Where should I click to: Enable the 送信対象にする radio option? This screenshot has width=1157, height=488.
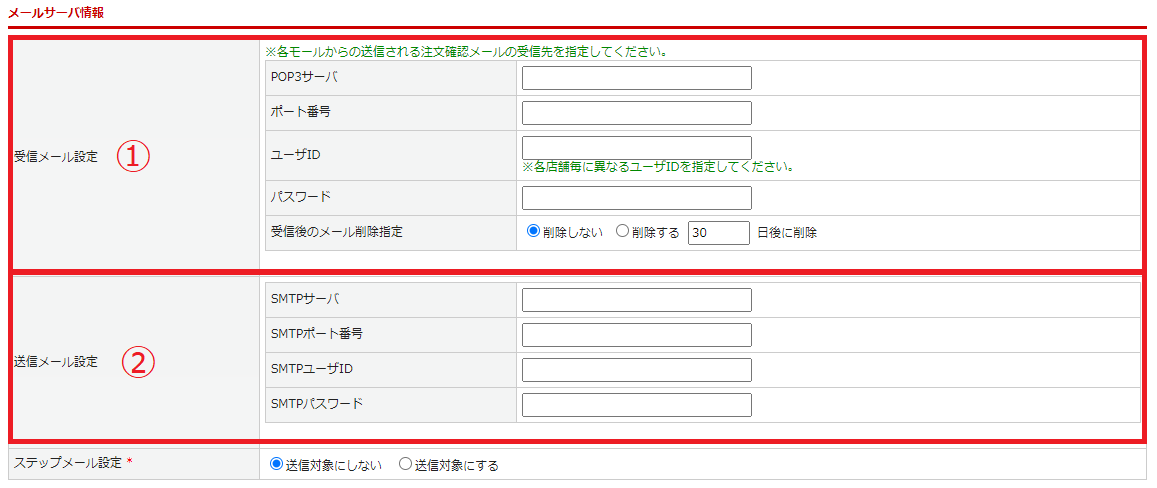(x=405, y=464)
